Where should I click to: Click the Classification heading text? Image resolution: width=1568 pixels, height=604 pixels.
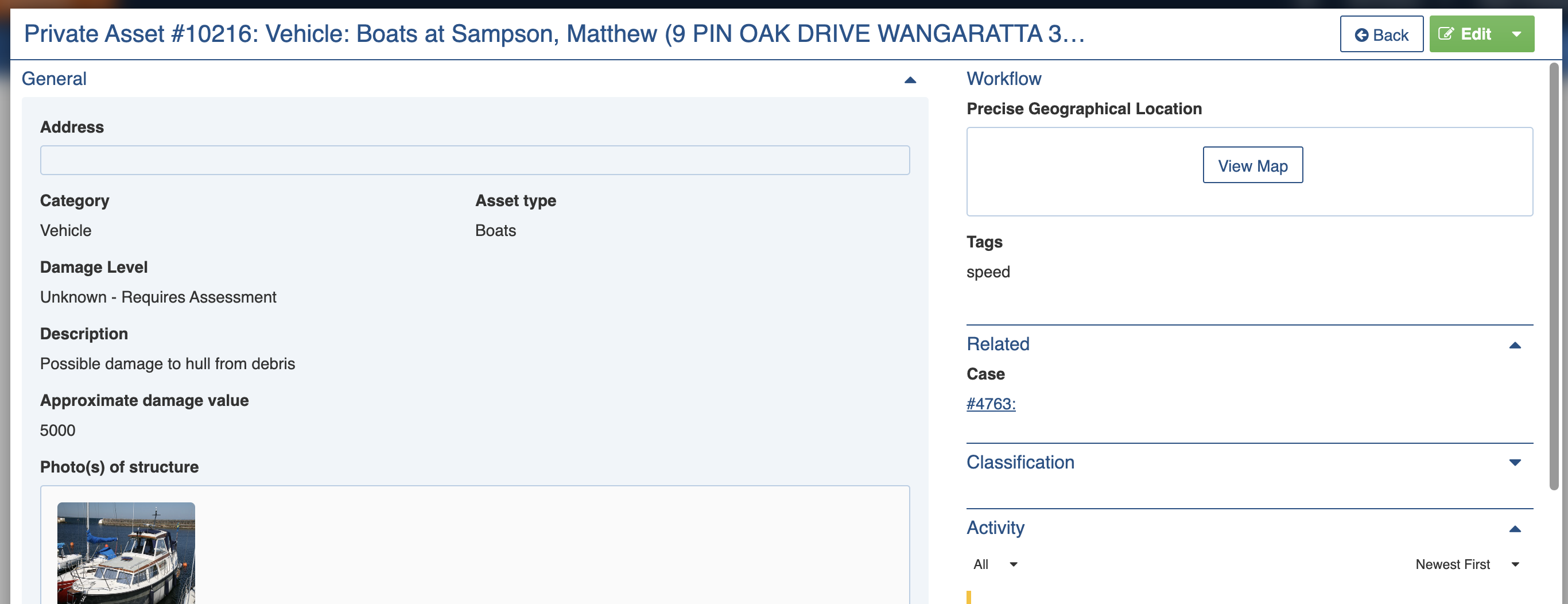[1020, 462]
